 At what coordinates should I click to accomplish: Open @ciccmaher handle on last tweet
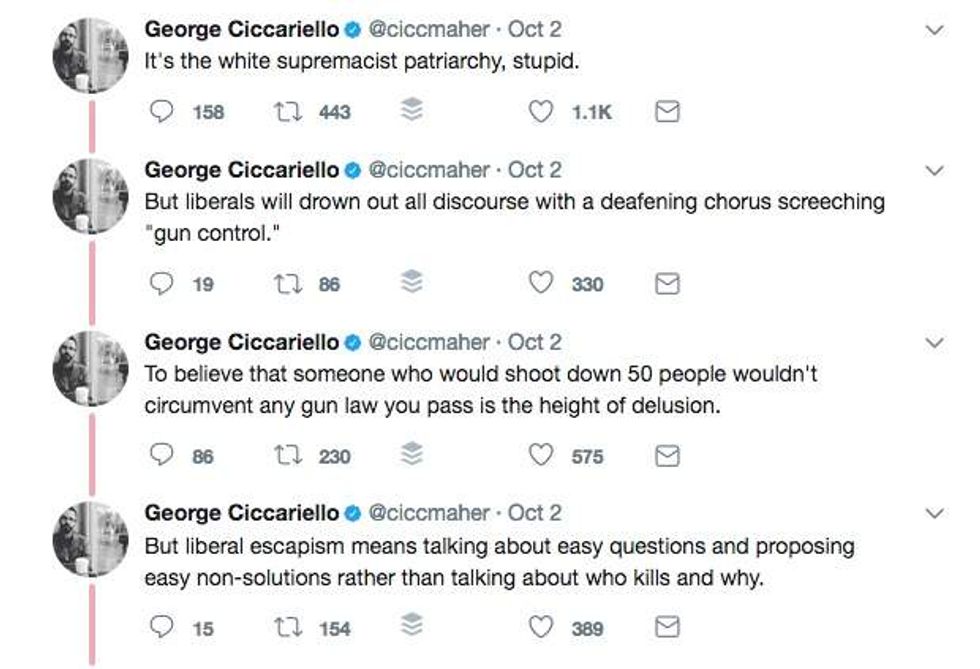(x=430, y=513)
